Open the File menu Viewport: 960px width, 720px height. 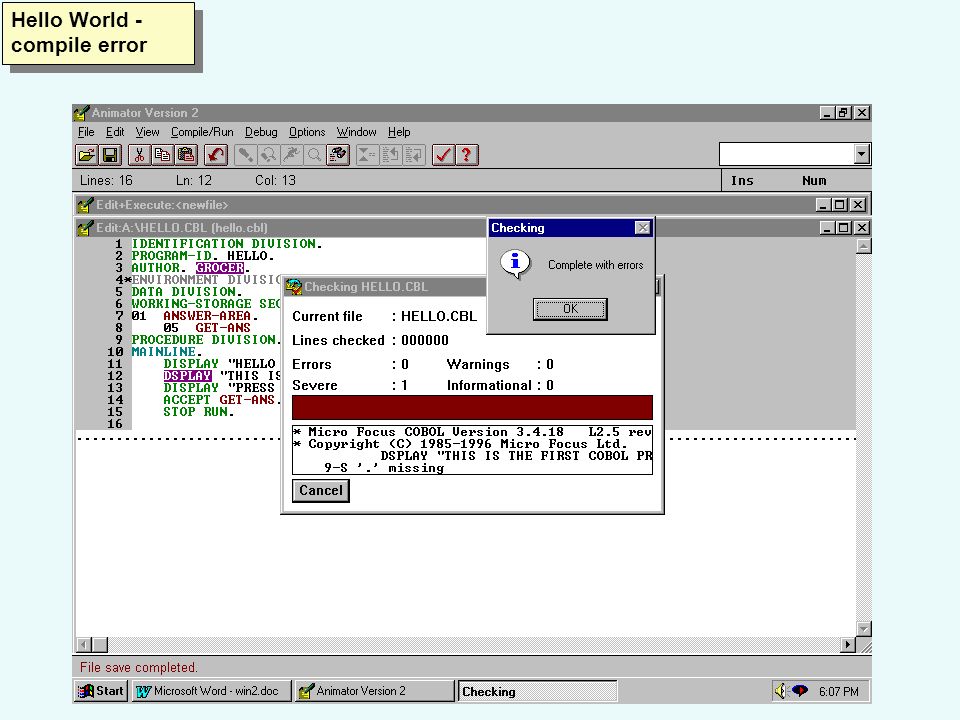[x=86, y=132]
